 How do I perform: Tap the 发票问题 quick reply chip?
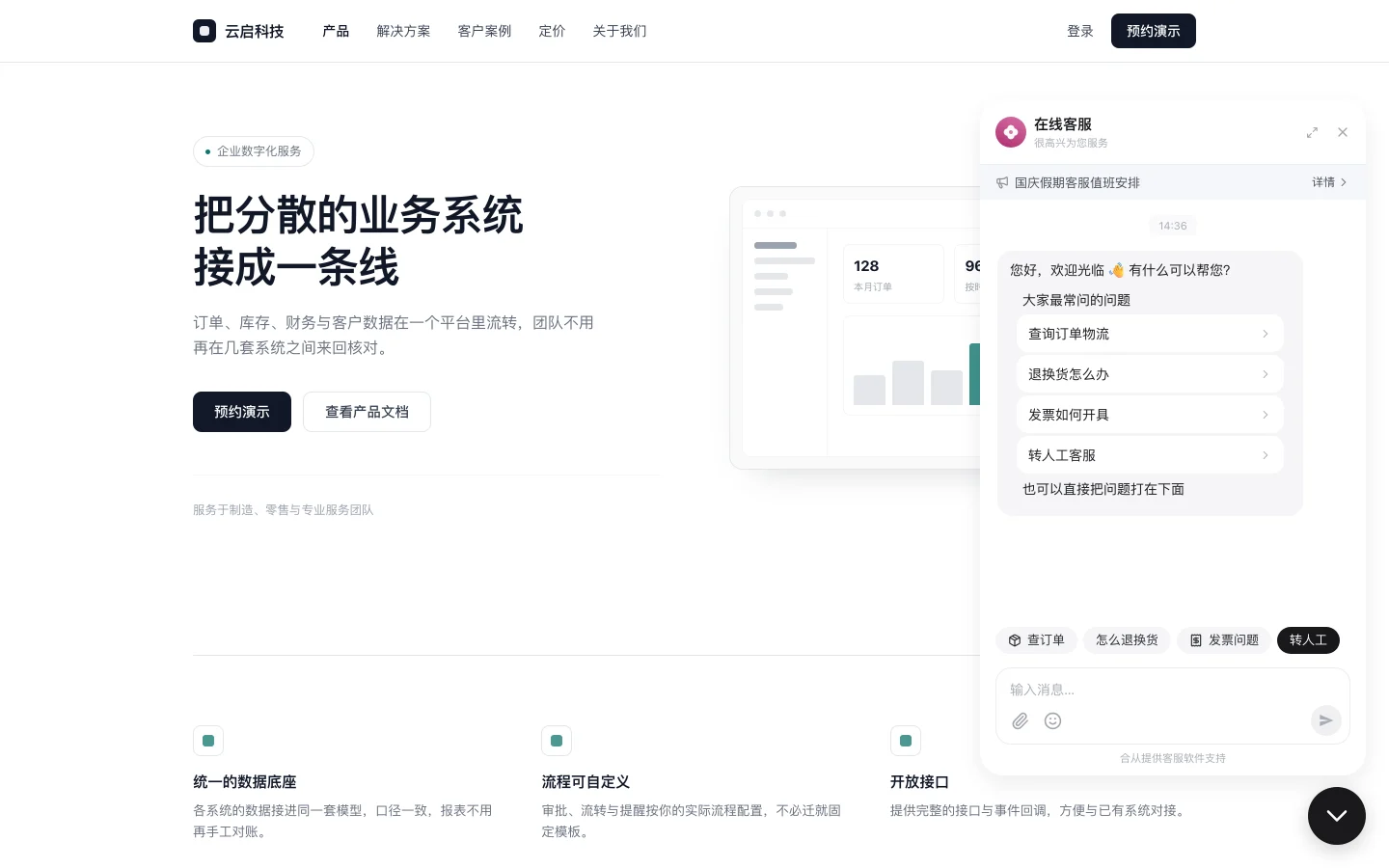click(x=1224, y=640)
